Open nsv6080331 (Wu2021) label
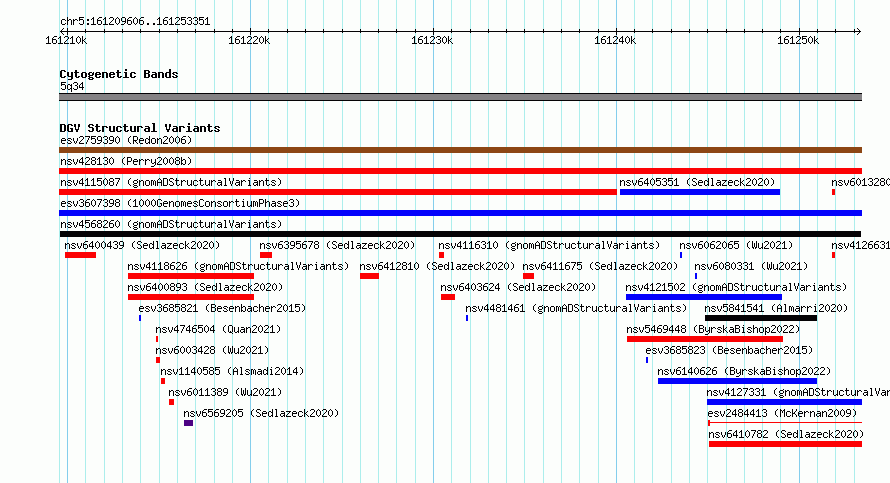Image resolution: width=890 pixels, height=483 pixels. point(751,266)
